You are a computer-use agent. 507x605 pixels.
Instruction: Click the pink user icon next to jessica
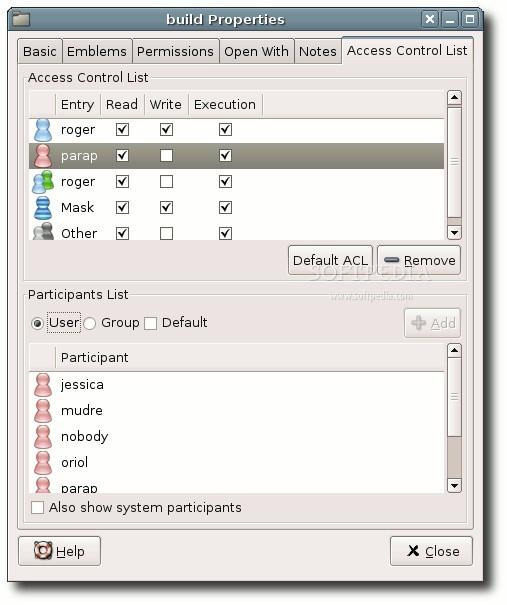point(43,385)
